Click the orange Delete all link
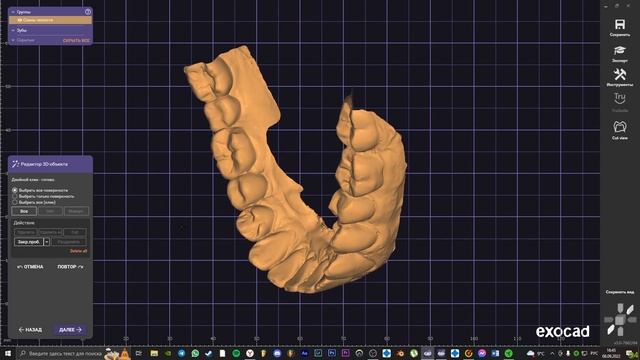 (78, 251)
